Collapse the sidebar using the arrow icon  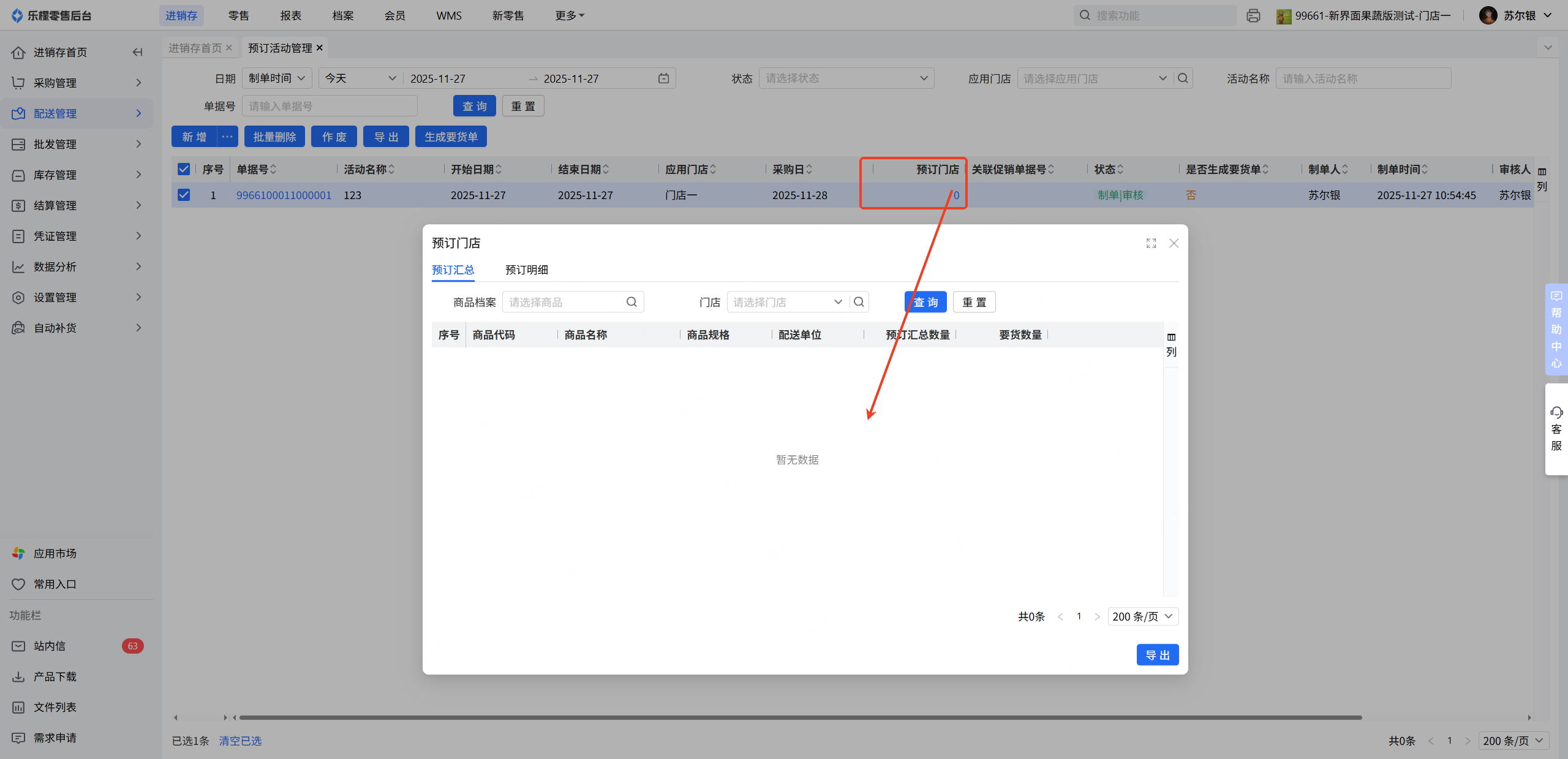click(137, 52)
